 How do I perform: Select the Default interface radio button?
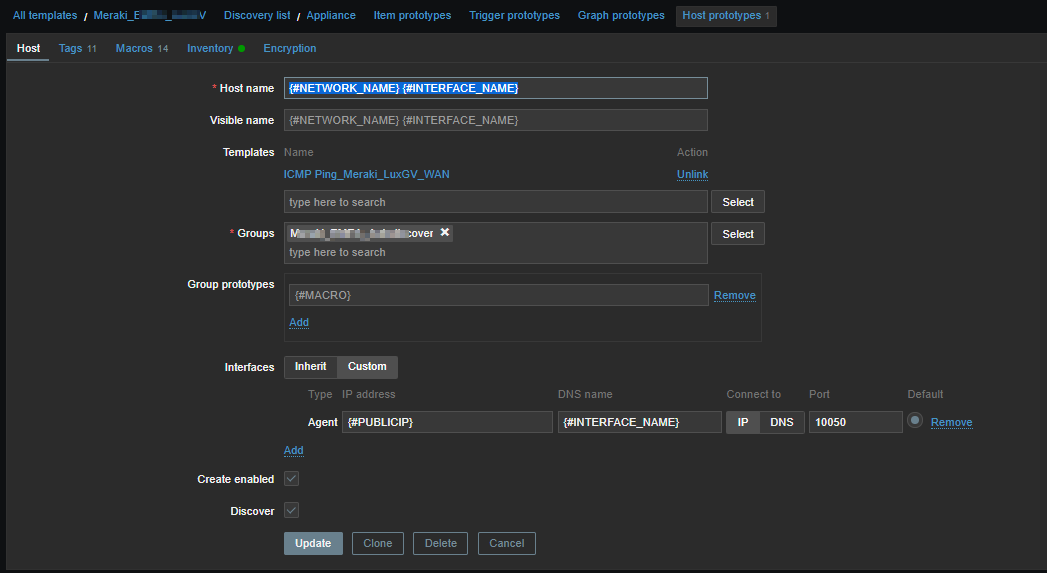pos(914,421)
